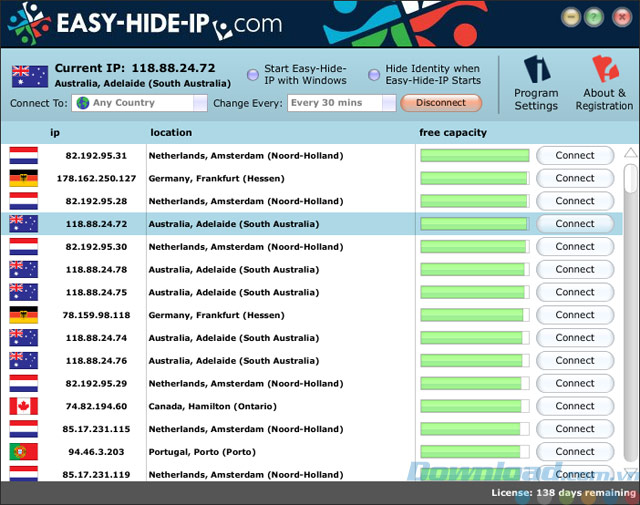
Task: Sort list by ip column header
Action: 55,133
